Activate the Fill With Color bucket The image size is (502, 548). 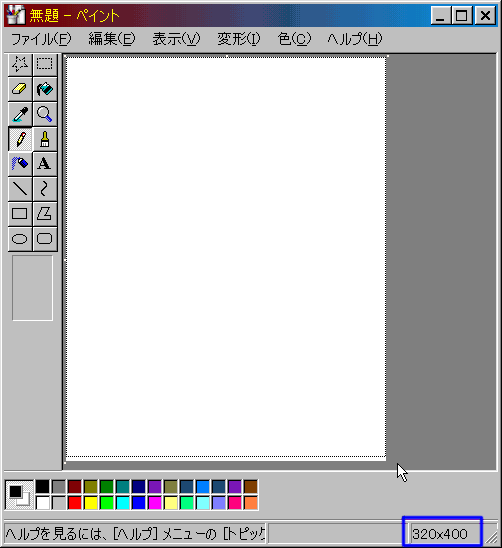(45, 89)
